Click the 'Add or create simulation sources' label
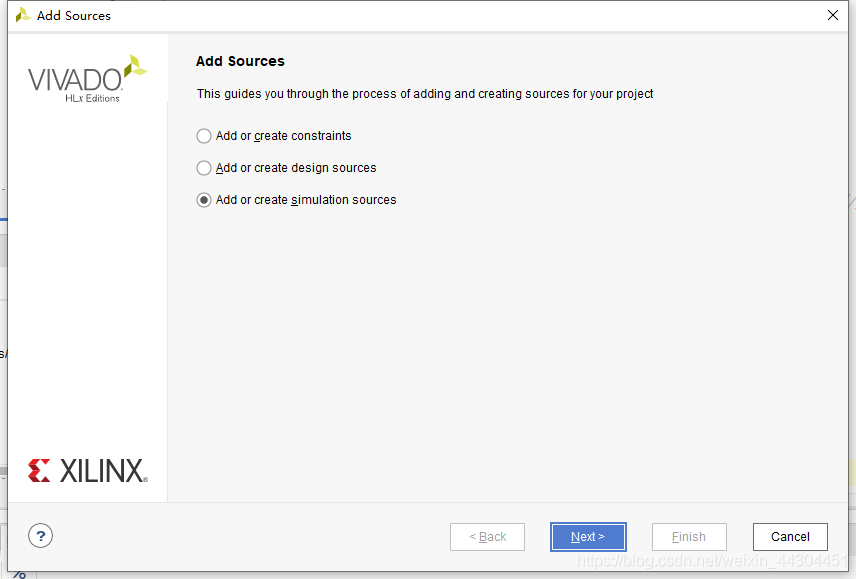This screenshot has height=579, width=856. pyautogui.click(x=306, y=200)
